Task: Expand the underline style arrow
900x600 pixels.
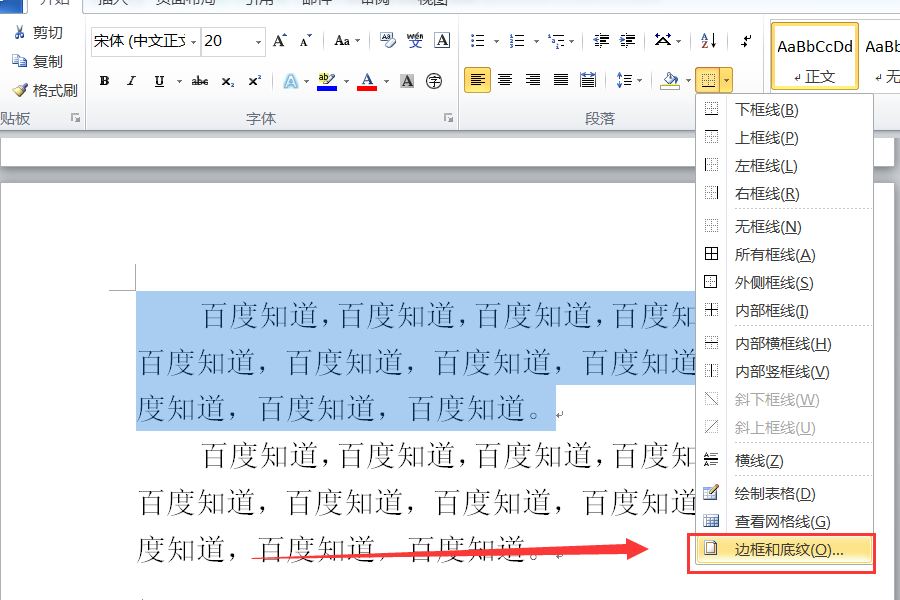Action: [x=179, y=82]
